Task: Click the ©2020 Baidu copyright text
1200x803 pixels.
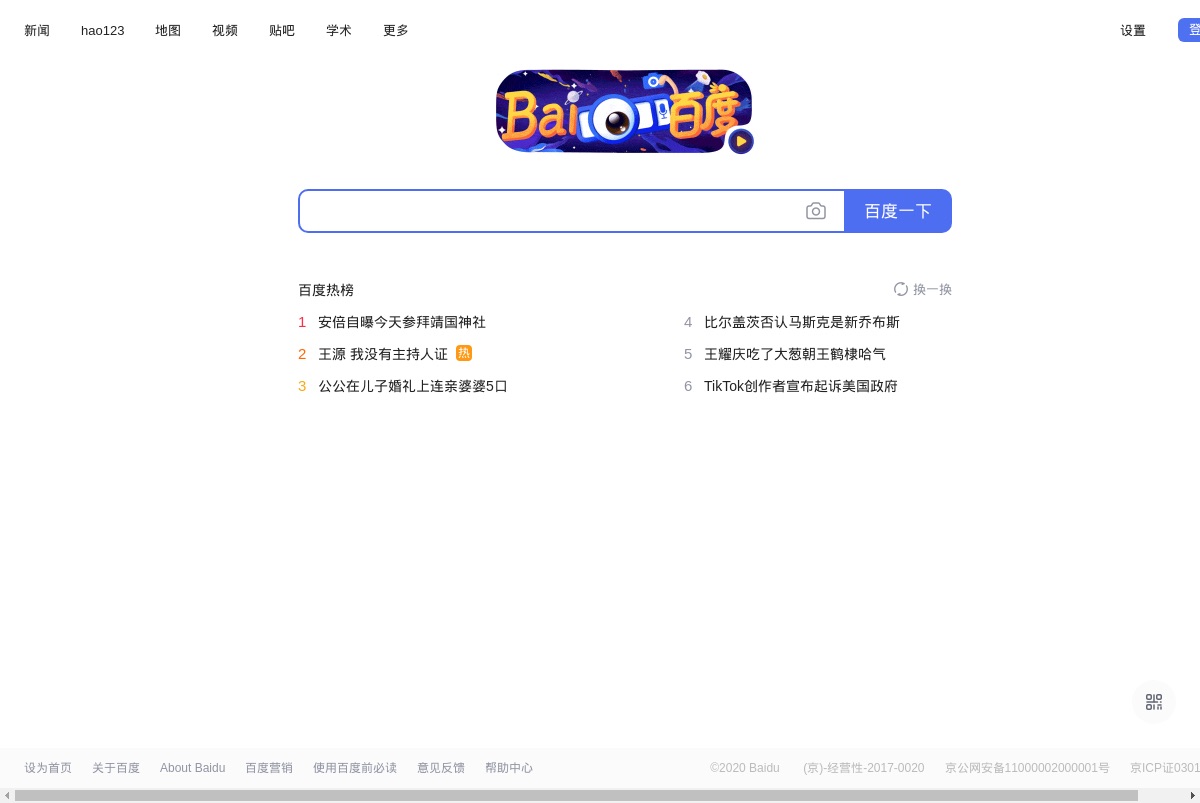Action: coord(745,768)
